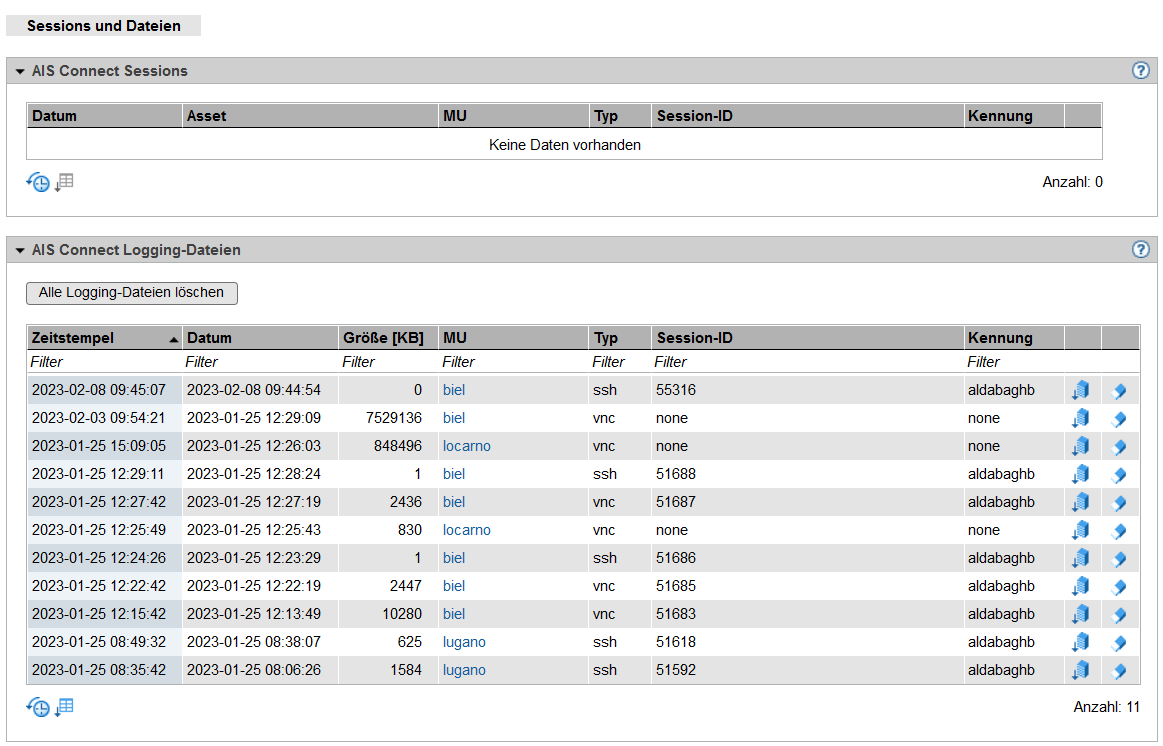Download the logging file for session 55316

(1080, 390)
